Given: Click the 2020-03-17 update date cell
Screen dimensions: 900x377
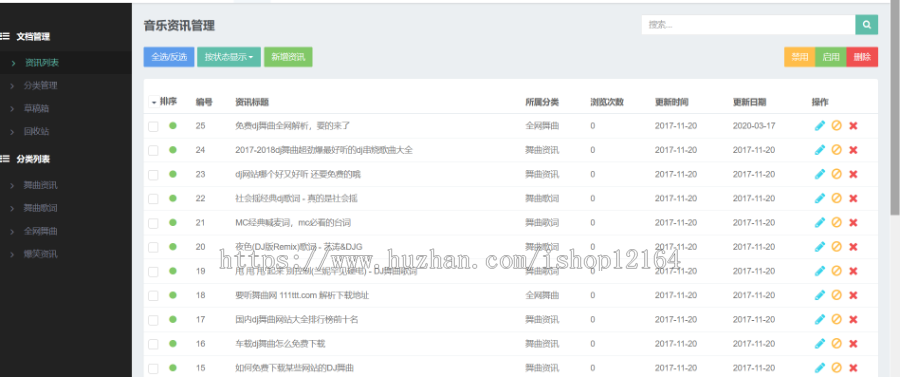Looking at the screenshot, I should (754, 126).
